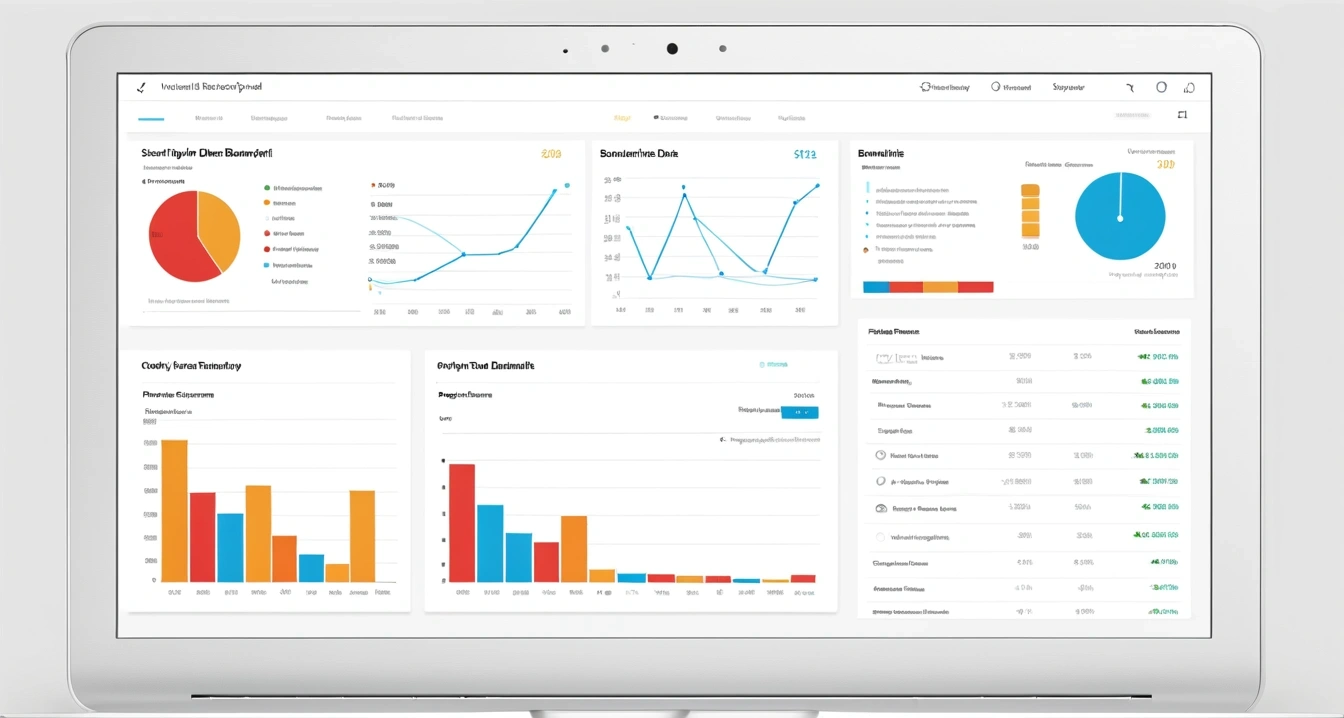Screen dimensions: 1344x718
Task: Toggle the green legend dot in pie chart panel
Action: [x=267, y=187]
